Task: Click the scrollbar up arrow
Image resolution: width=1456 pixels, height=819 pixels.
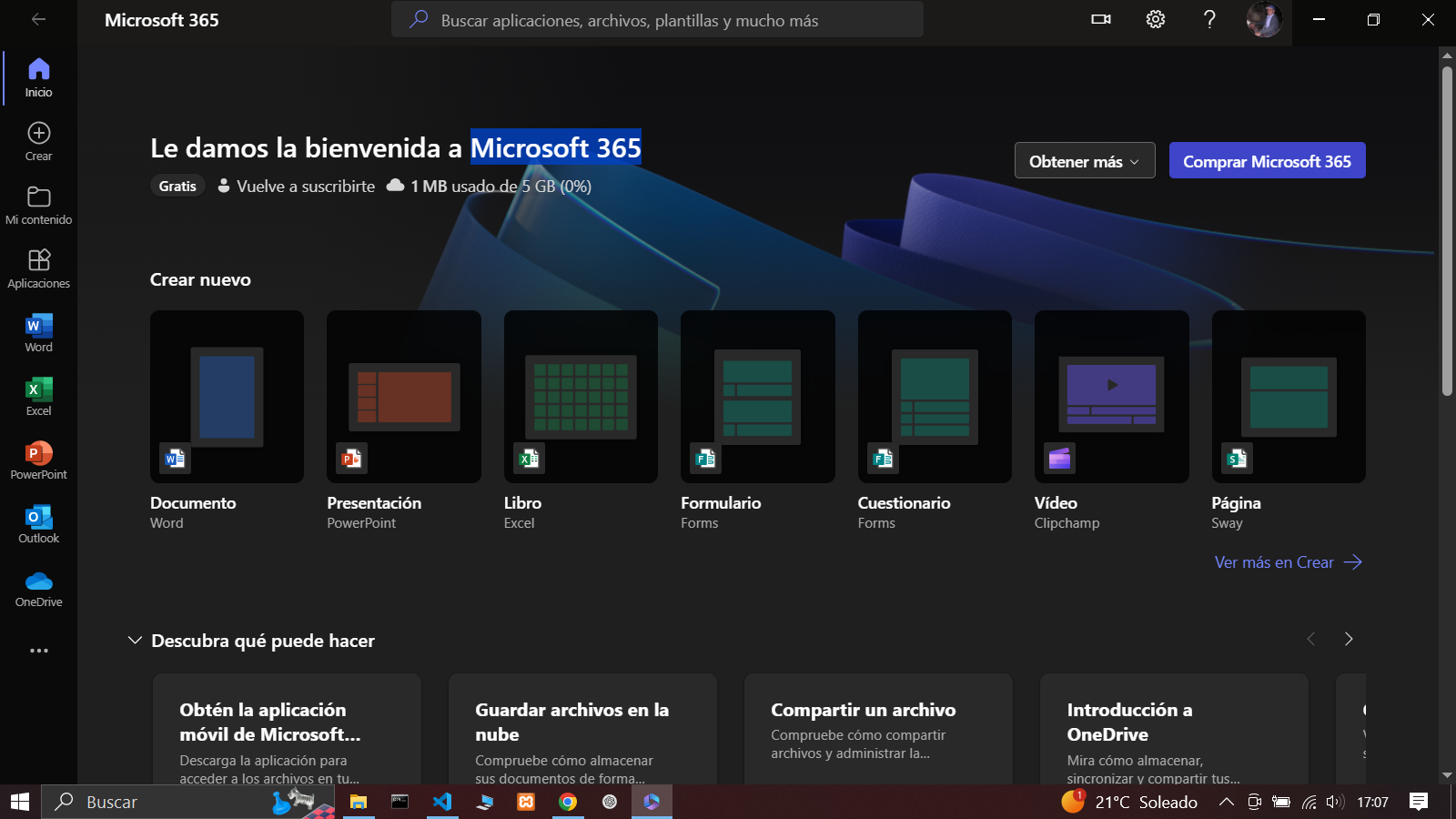Action: (x=1447, y=56)
